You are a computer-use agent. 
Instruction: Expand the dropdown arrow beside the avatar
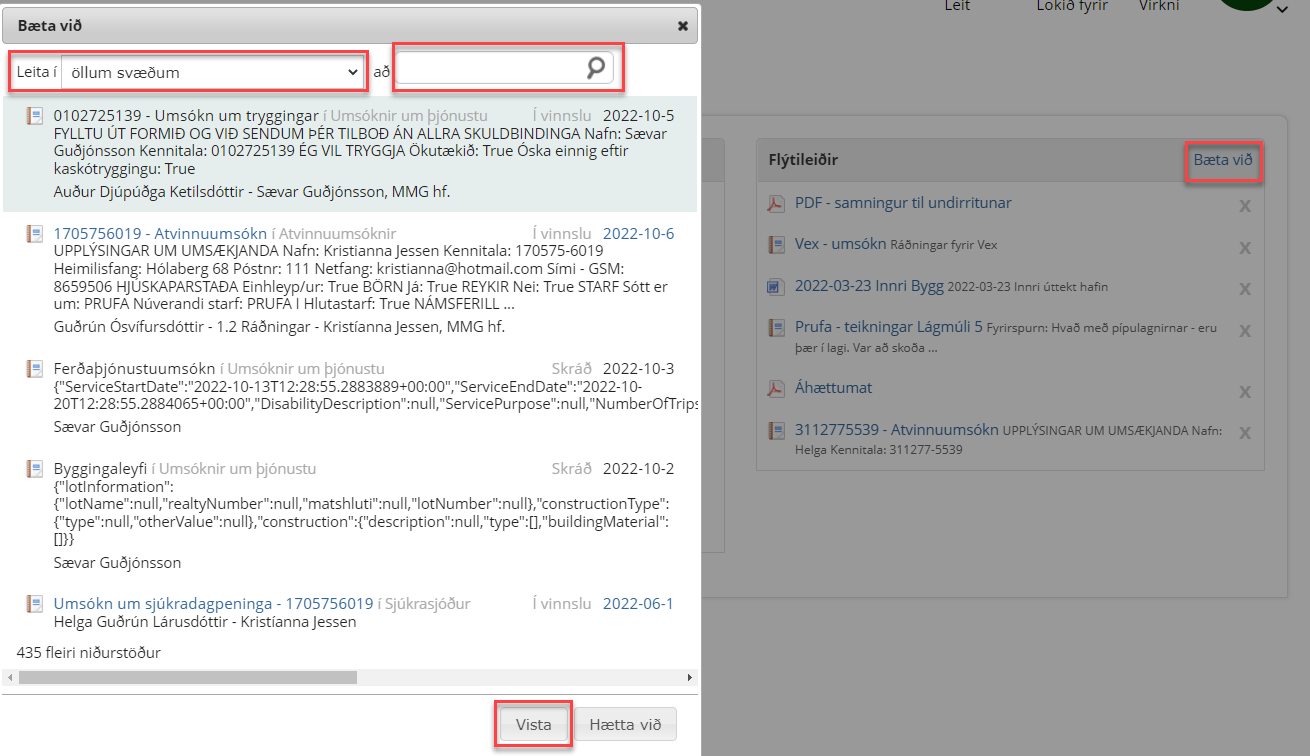(x=1281, y=10)
